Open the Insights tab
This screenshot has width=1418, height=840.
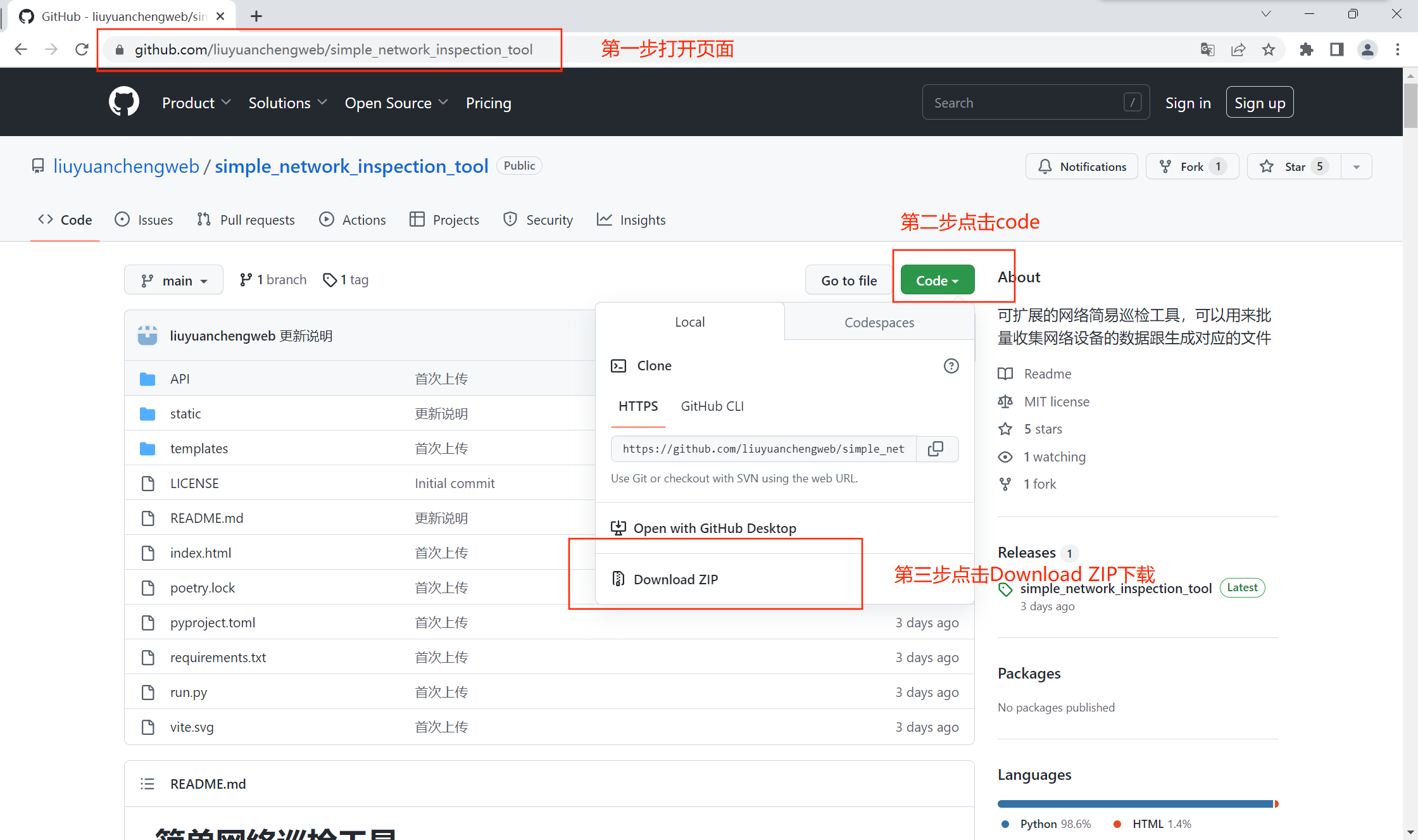[x=631, y=220]
